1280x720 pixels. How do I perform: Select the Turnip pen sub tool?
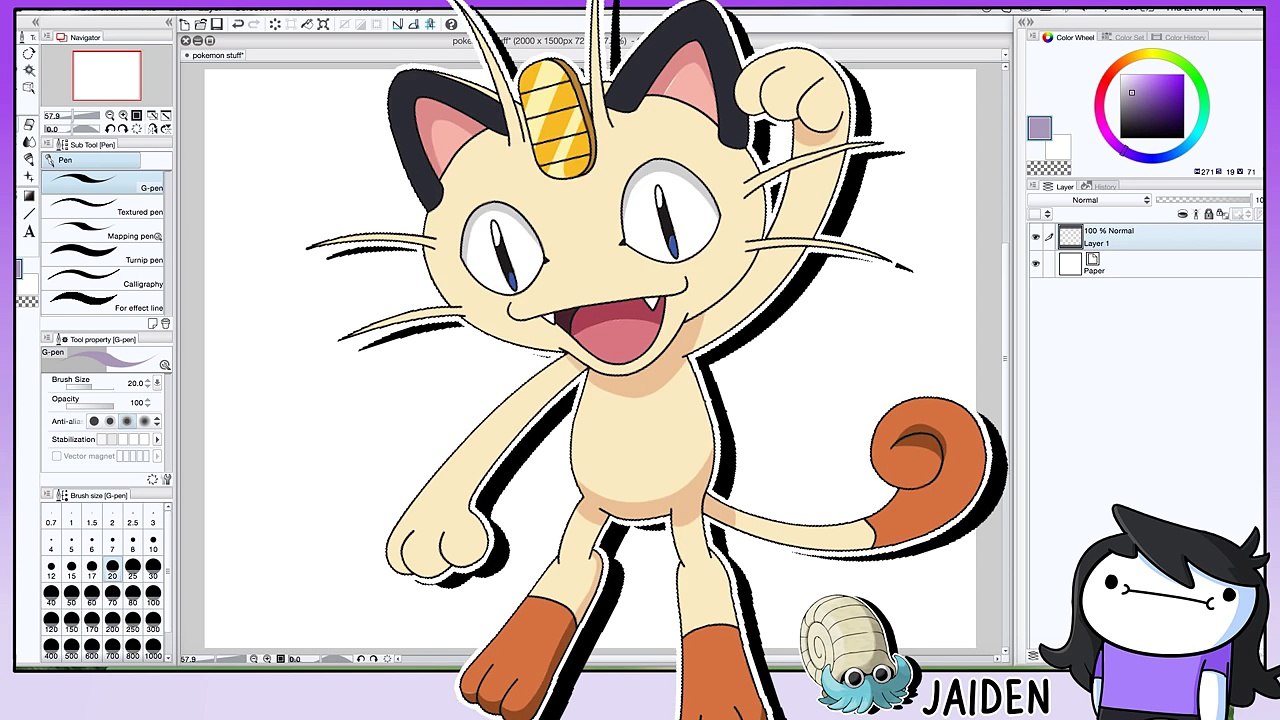[104, 254]
